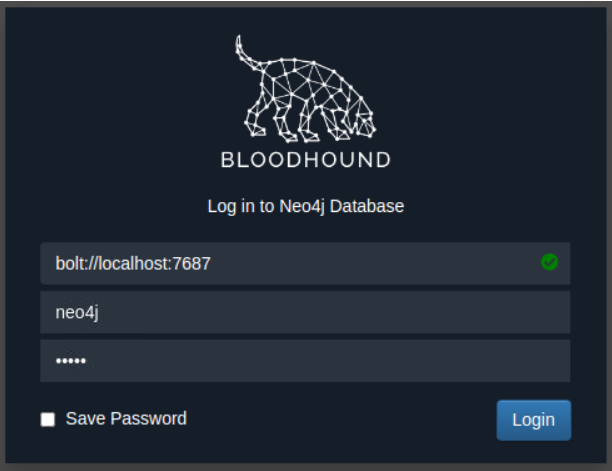Click the BLOODHOUND wordmark under the logo
This screenshot has width=612, height=471.
[x=305, y=160]
